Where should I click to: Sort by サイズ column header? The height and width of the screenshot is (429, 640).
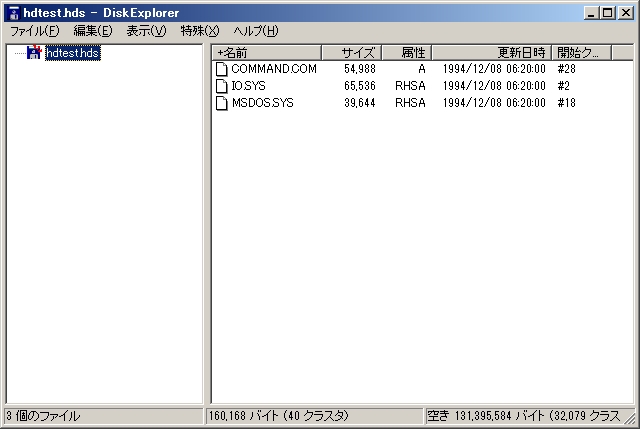click(x=351, y=52)
